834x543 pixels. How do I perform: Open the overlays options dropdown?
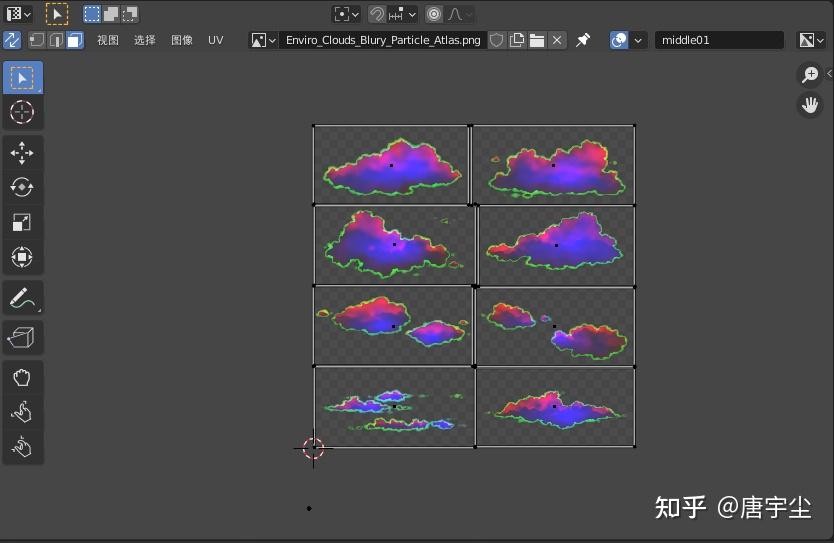click(x=638, y=40)
